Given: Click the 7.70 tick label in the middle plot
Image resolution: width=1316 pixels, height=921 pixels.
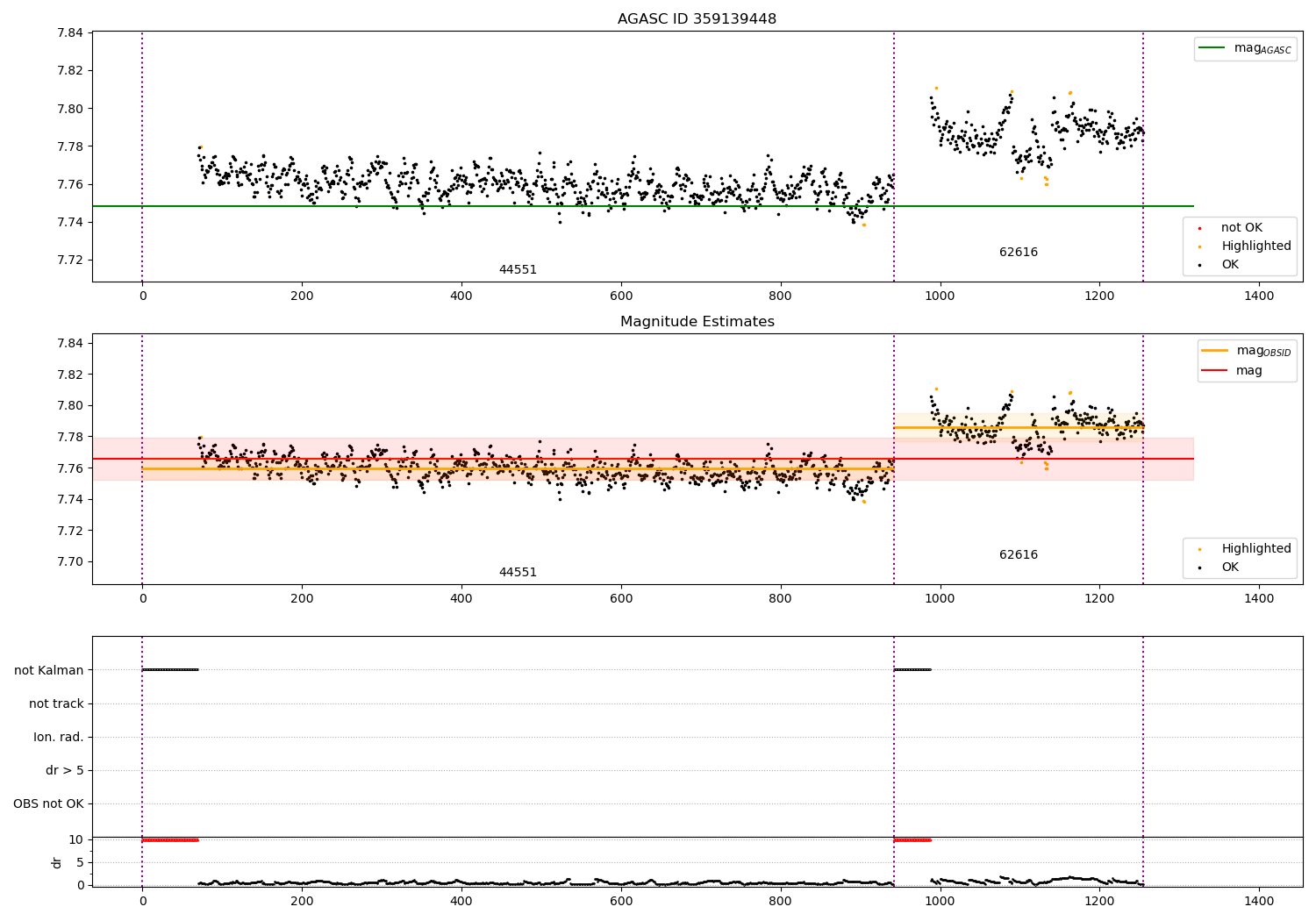Looking at the screenshot, I should click(69, 562).
